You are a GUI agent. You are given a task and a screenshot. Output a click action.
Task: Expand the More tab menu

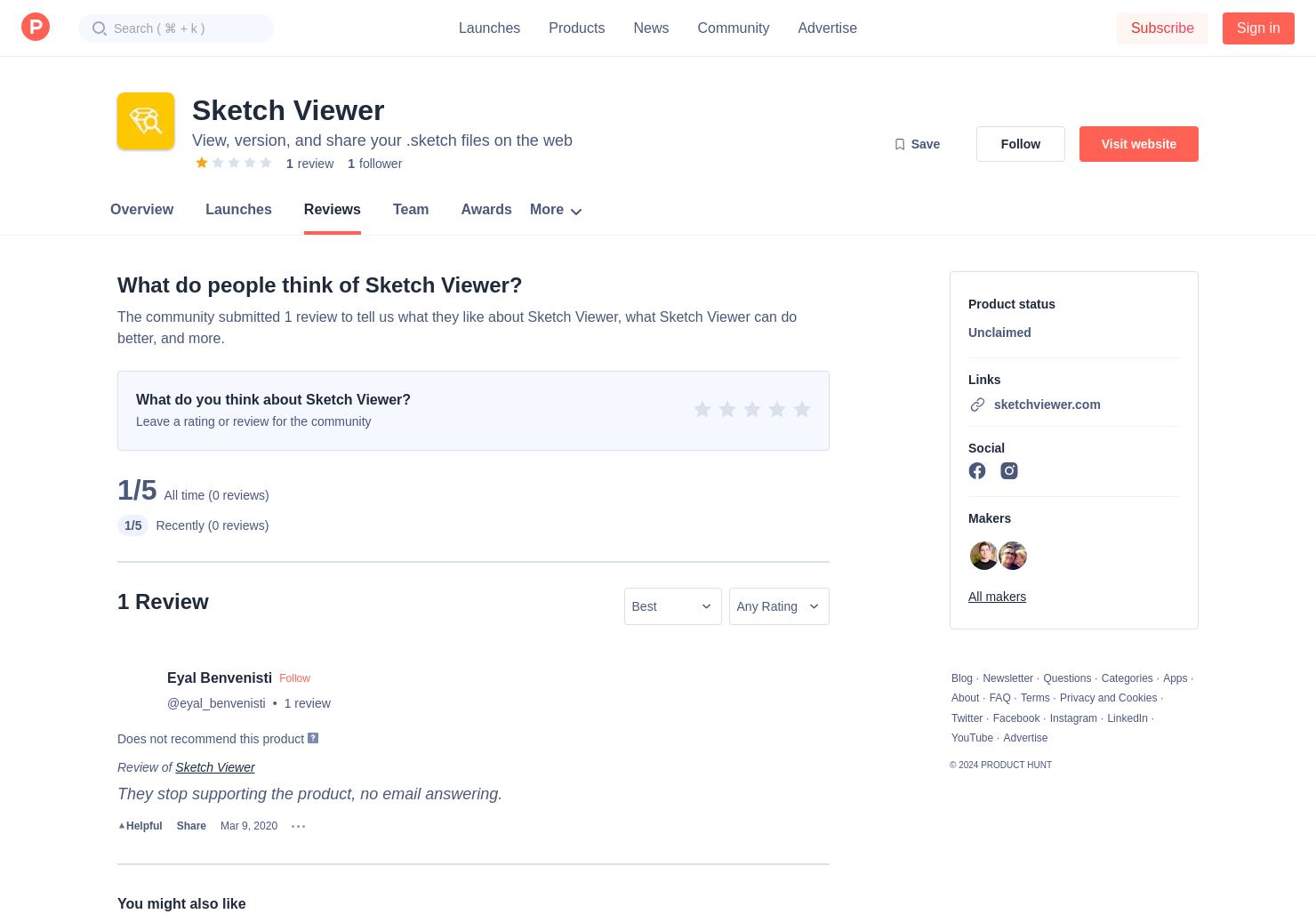click(x=556, y=210)
